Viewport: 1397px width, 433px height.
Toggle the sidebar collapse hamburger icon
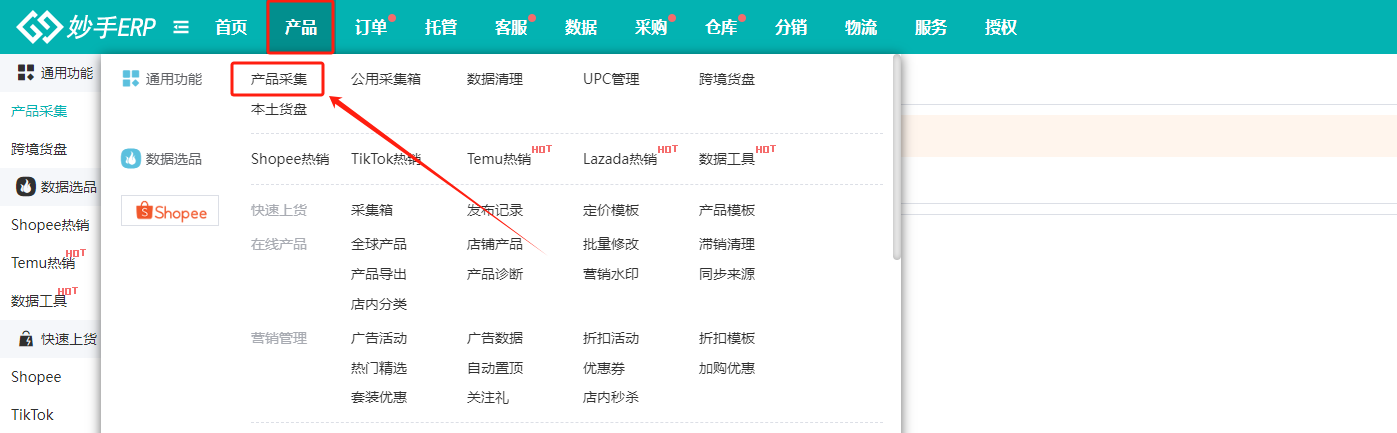181,27
